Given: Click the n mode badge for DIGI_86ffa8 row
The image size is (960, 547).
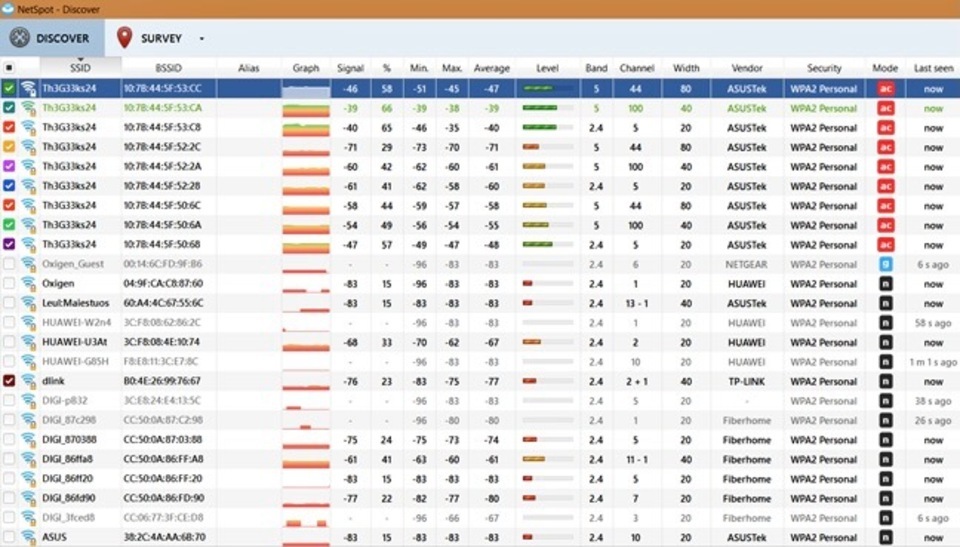Looking at the screenshot, I should tap(885, 459).
